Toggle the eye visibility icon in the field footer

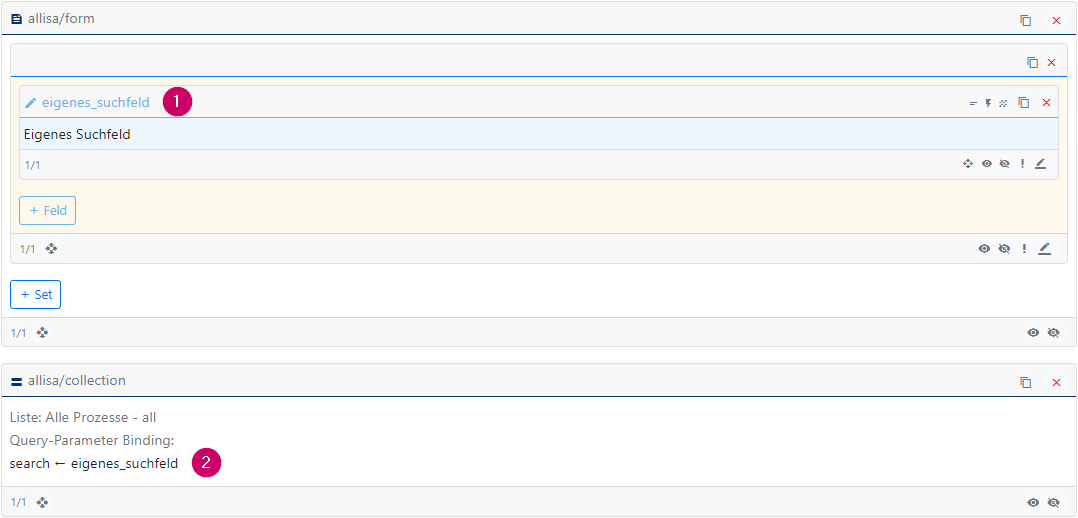(x=987, y=164)
